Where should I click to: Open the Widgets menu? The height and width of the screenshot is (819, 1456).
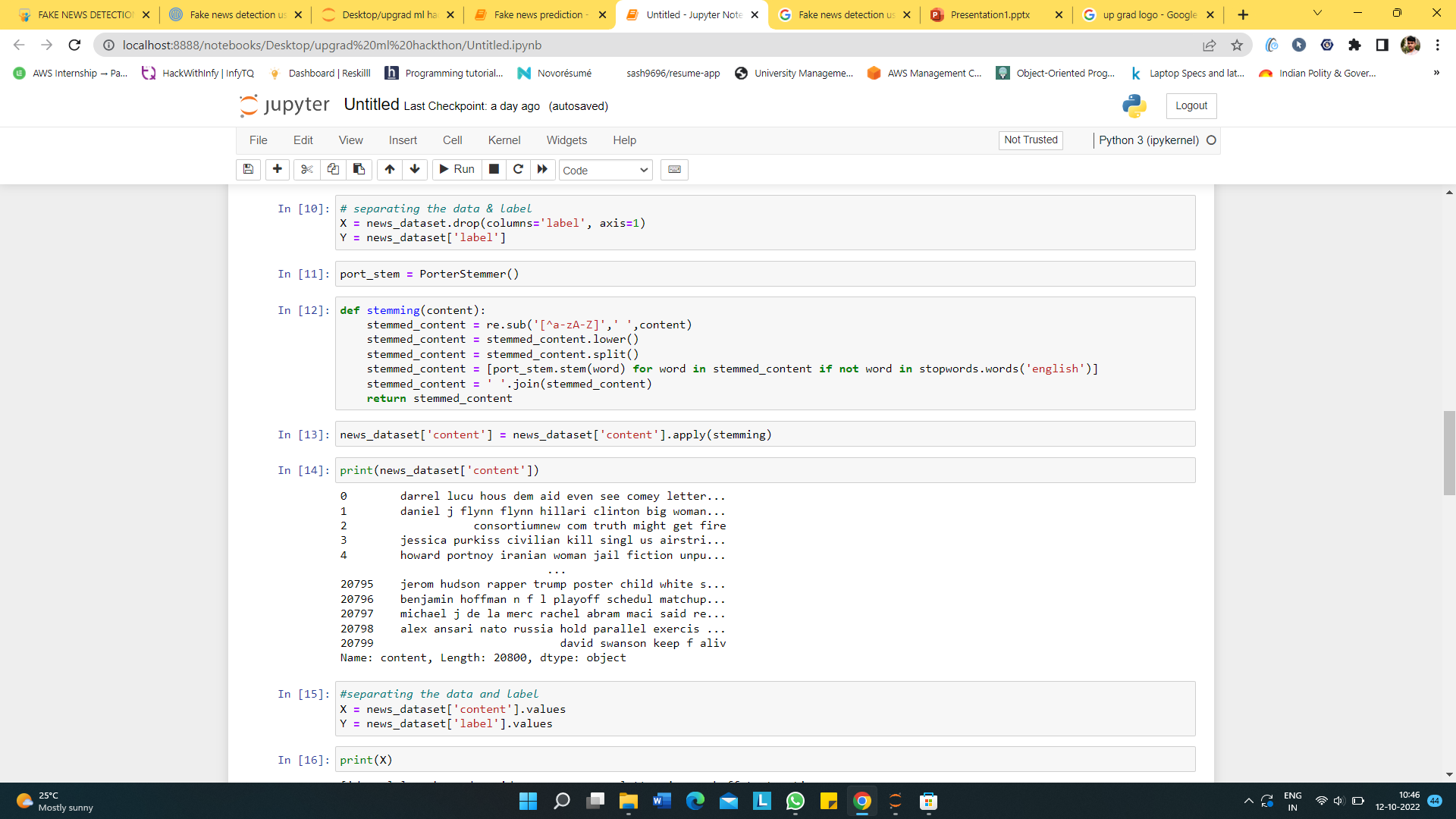pyautogui.click(x=566, y=140)
